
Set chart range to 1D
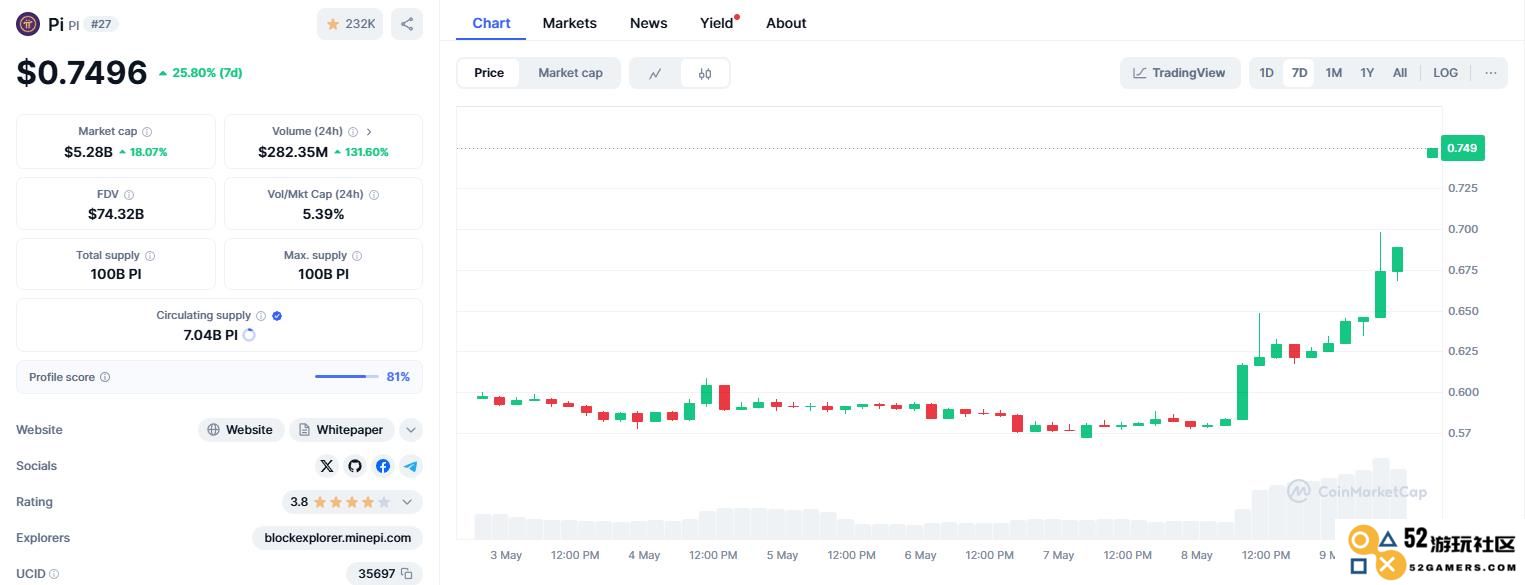(x=1266, y=73)
